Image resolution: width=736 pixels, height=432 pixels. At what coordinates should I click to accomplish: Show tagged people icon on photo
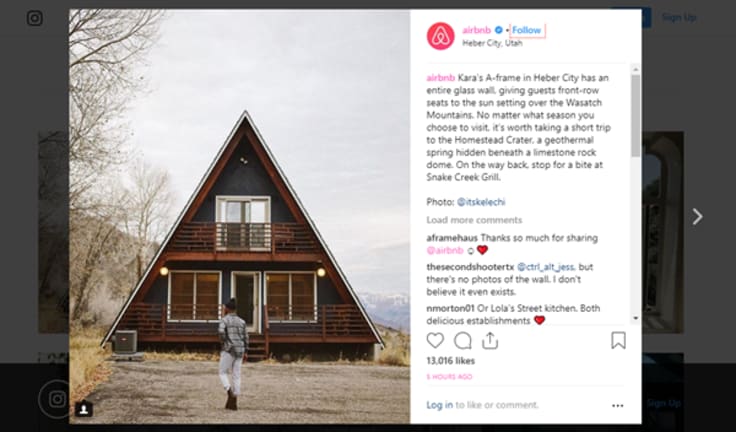(x=84, y=409)
